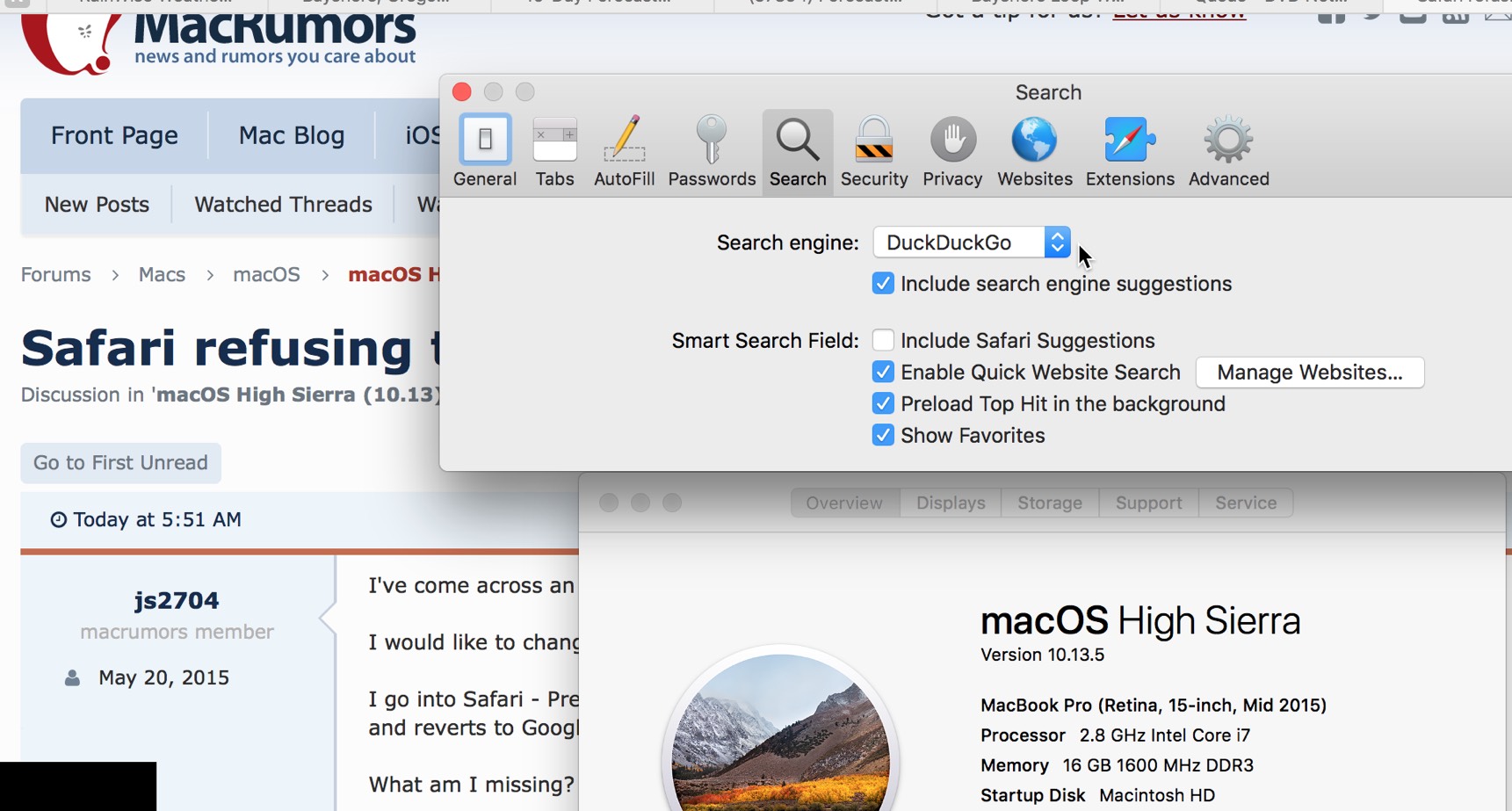Image resolution: width=1512 pixels, height=811 pixels.
Task: Switch to Displays tab in About This Mac
Action: point(951,503)
